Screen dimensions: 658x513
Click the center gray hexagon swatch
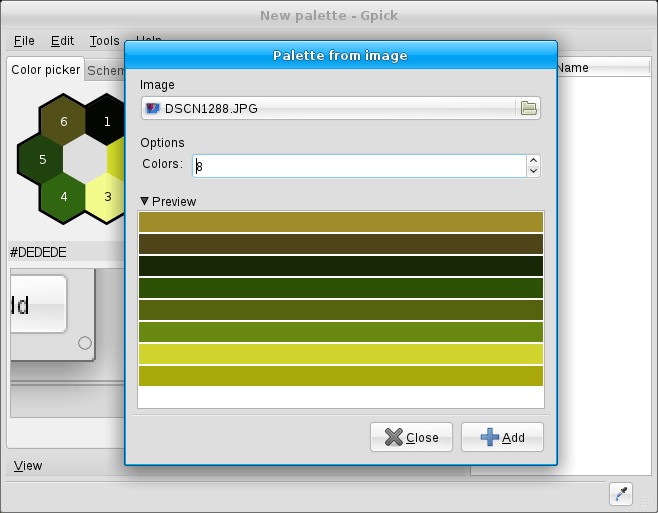[86, 159]
